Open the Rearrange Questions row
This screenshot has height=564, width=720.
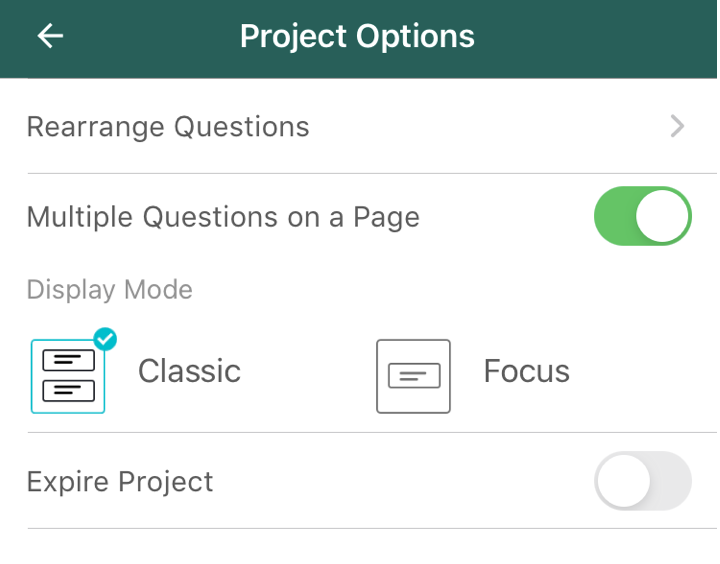[x=168, y=127]
